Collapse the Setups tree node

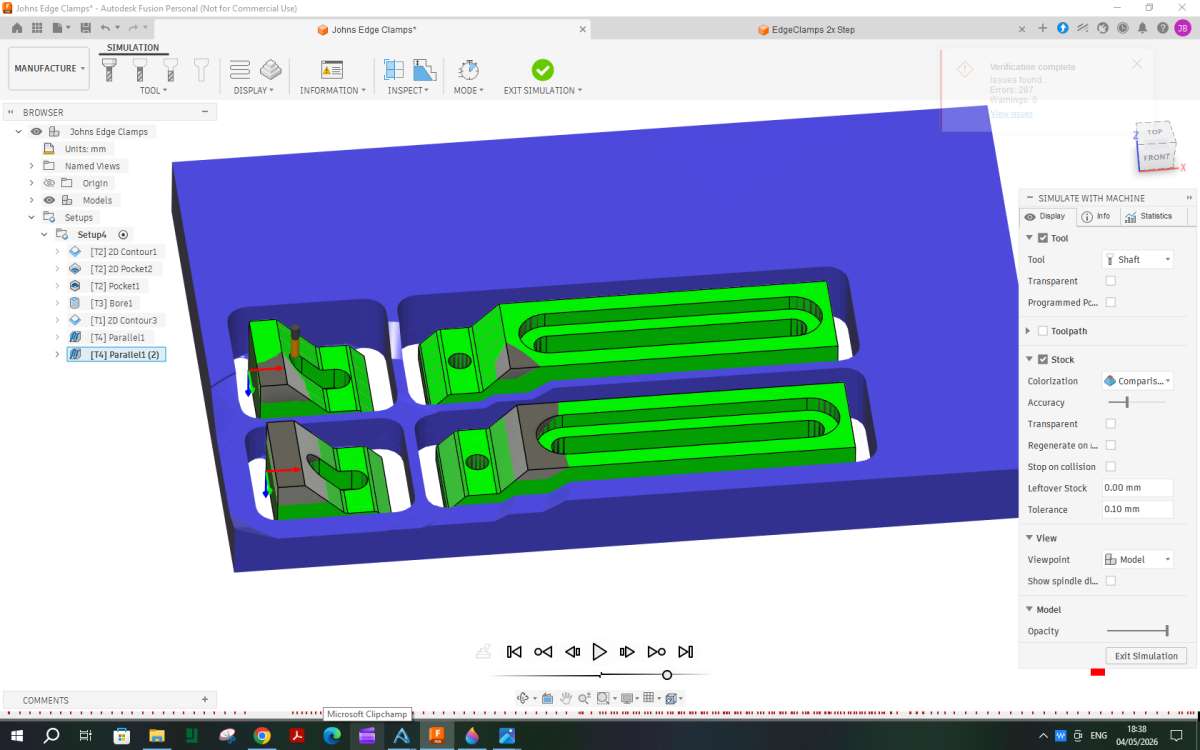pyautogui.click(x=31, y=217)
